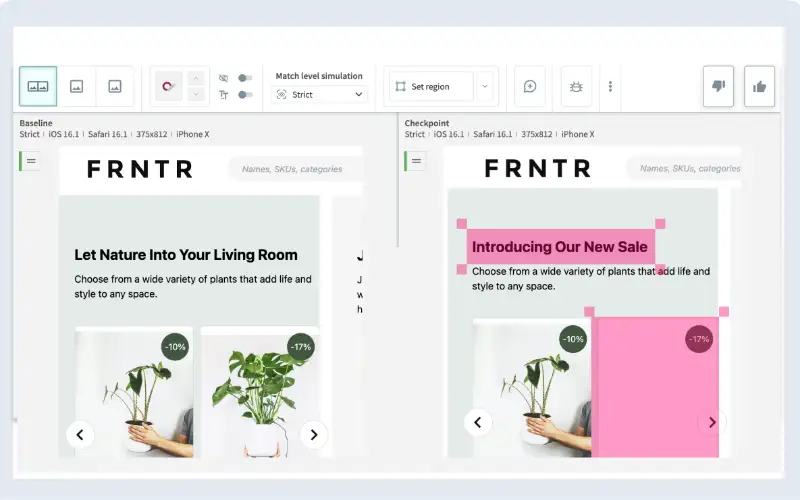Viewport: 800px width, 500px height.
Task: Click checkpoint -10% discount badge
Action: point(573,339)
